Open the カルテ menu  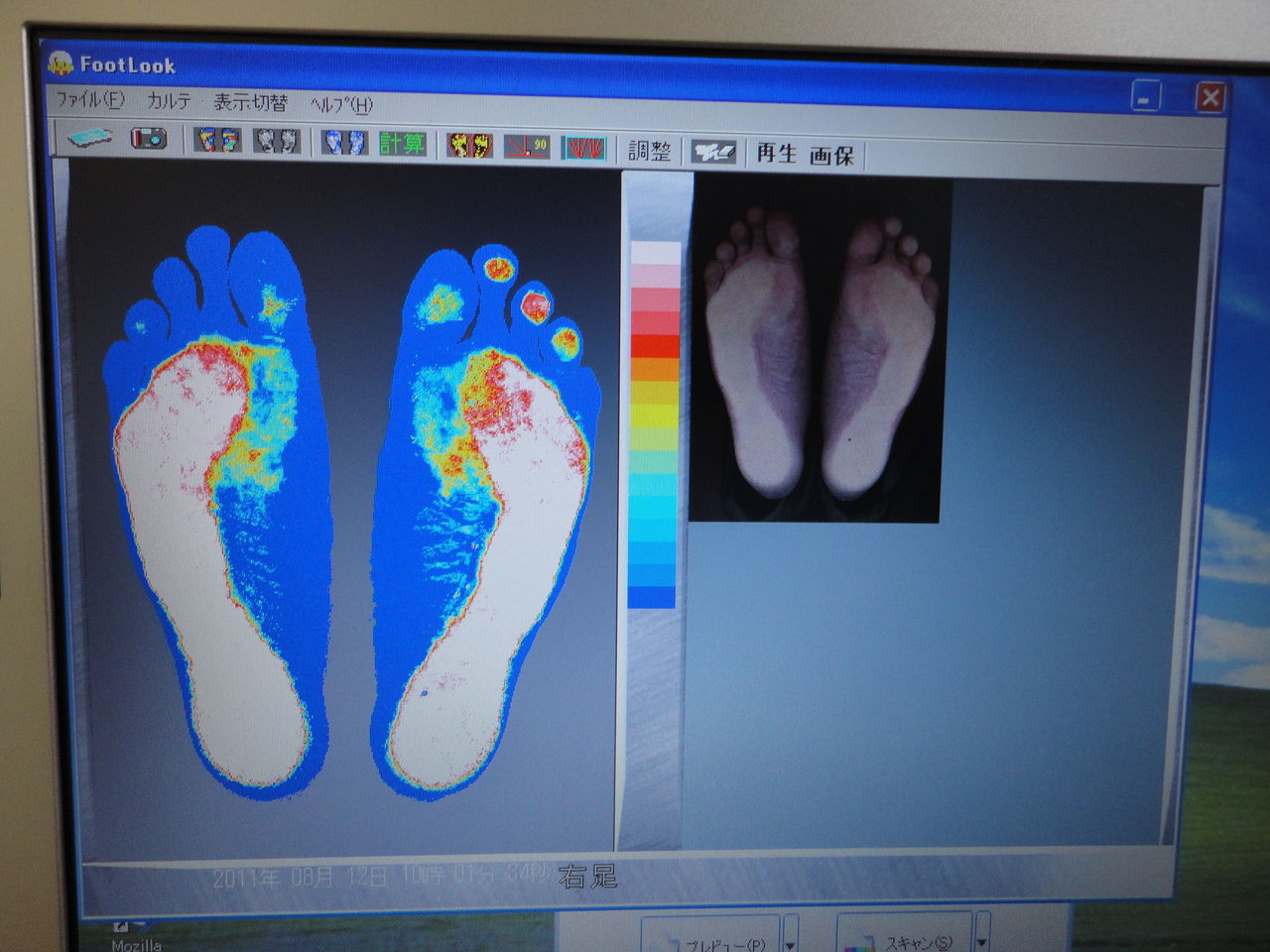point(169,101)
